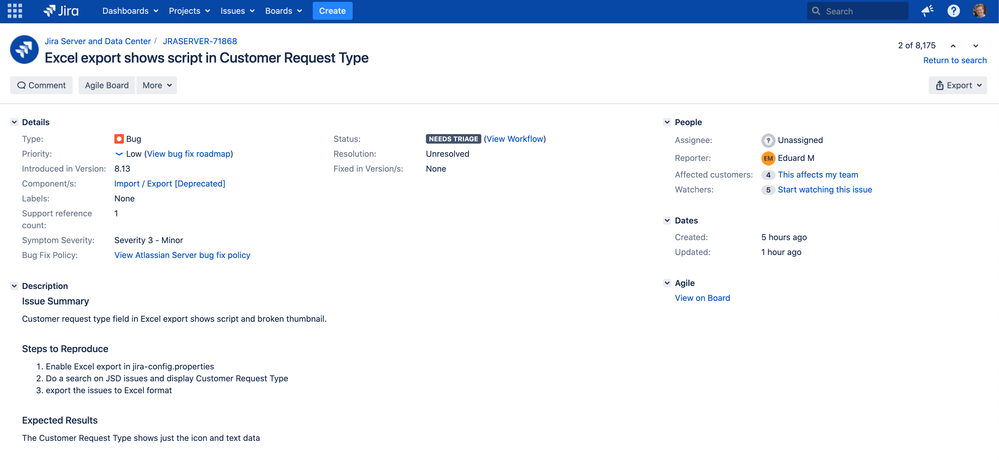Open the Projects menu
The height and width of the screenshot is (460, 999).
[189, 11]
